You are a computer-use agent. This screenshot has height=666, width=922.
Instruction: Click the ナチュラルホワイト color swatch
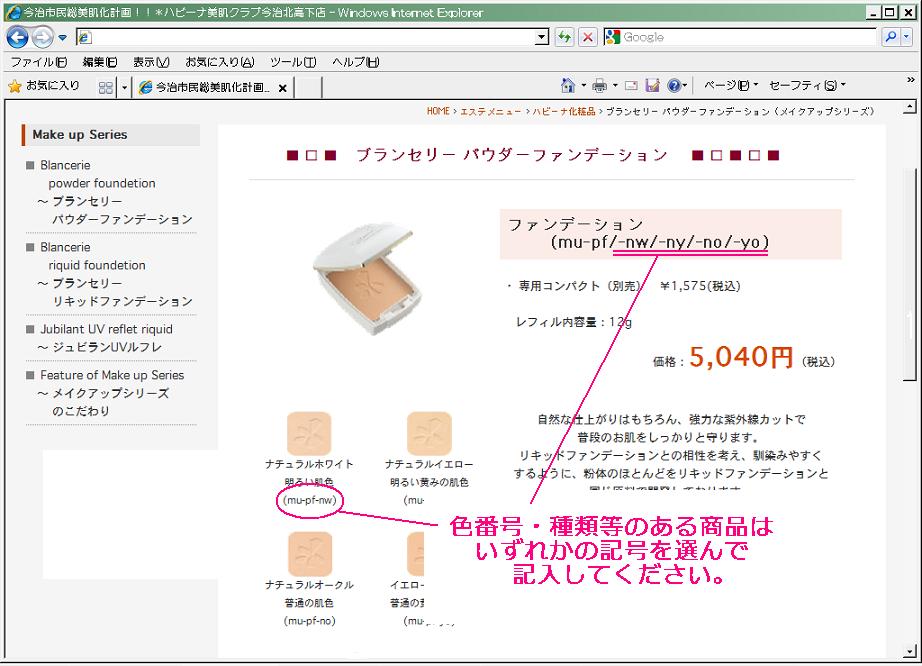309,434
